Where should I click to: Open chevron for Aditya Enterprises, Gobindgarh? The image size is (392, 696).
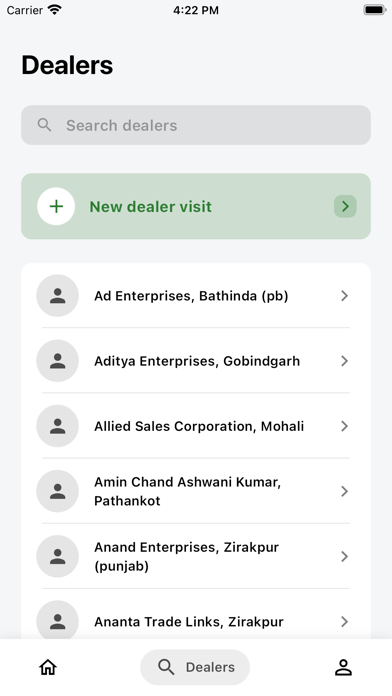(344, 361)
